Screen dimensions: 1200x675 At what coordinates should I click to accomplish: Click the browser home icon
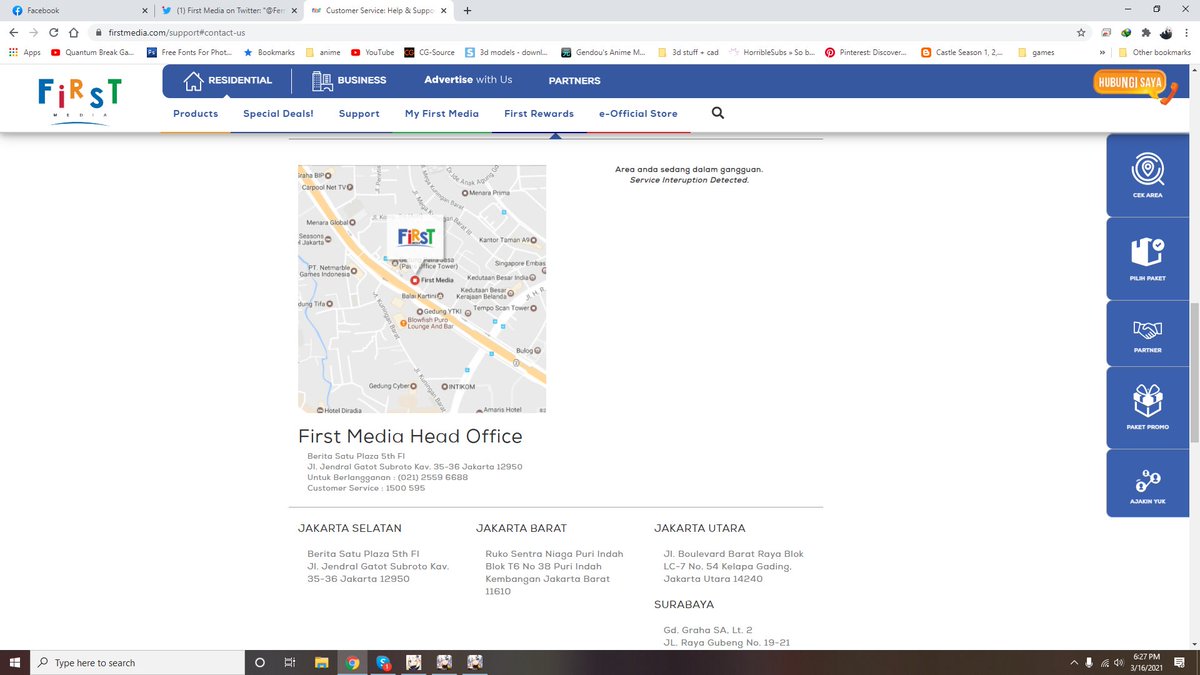(x=75, y=32)
